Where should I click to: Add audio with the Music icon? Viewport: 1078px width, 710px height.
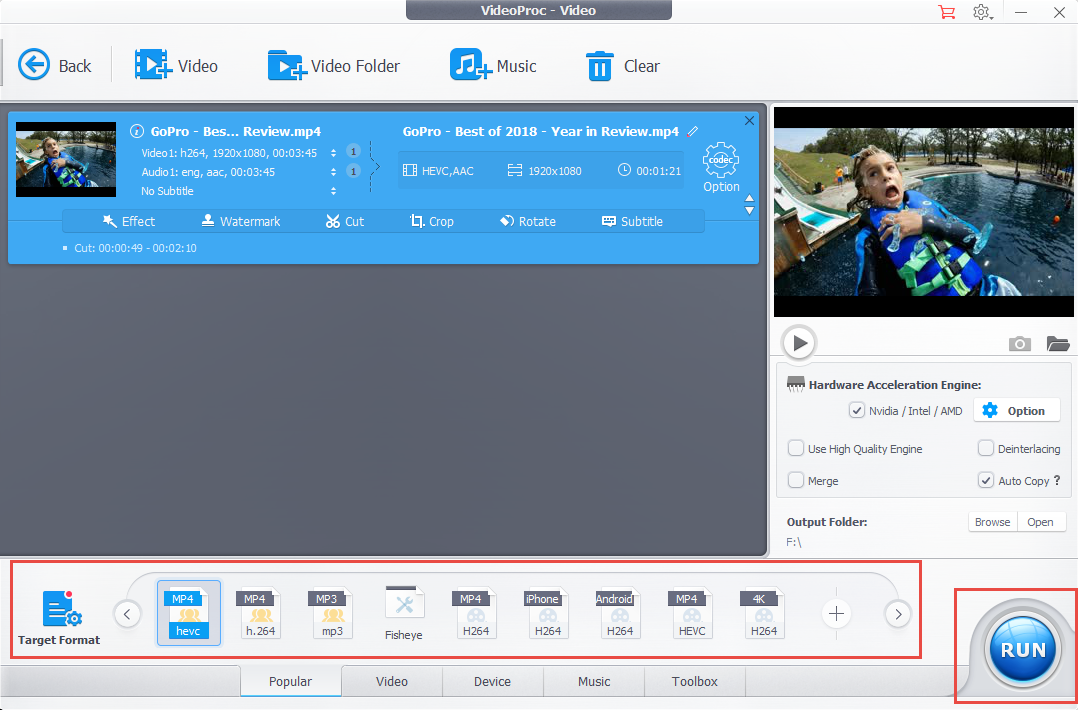(470, 65)
